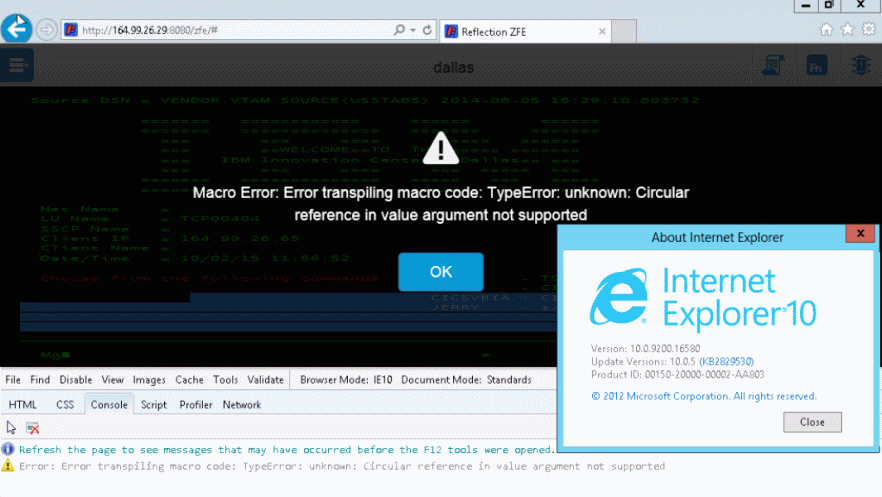This screenshot has width=882, height=497.
Task: Click the Refresh page icon
Action: pyautogui.click(x=428, y=30)
